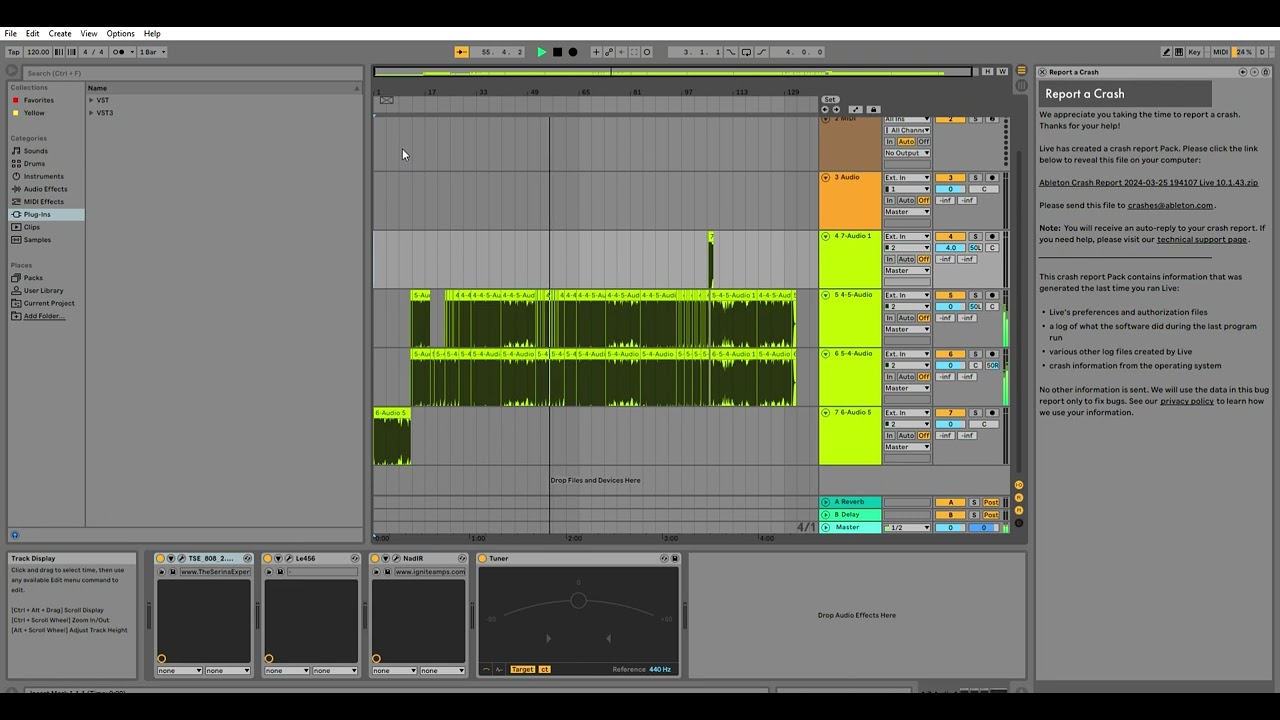
Task: Fold the 7 6-Audio 5 track
Action: click(x=826, y=413)
